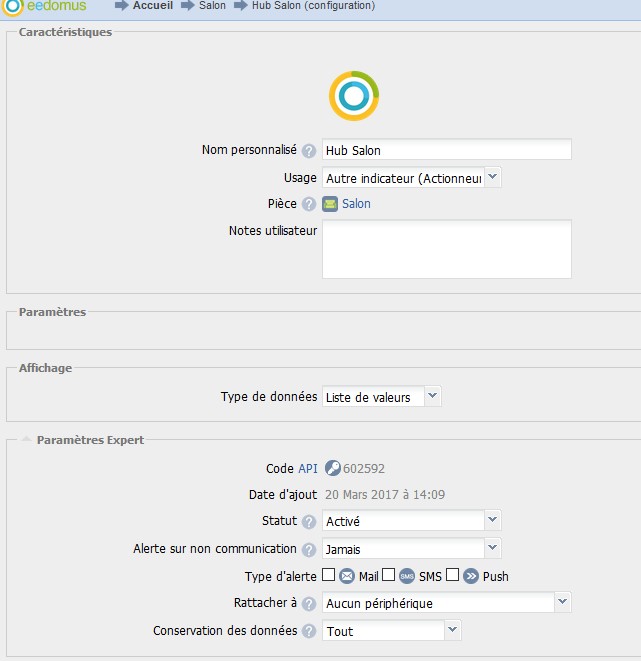Click the Paramètres Expert section title
Viewport: 641px width, 661px height.
(x=90, y=440)
